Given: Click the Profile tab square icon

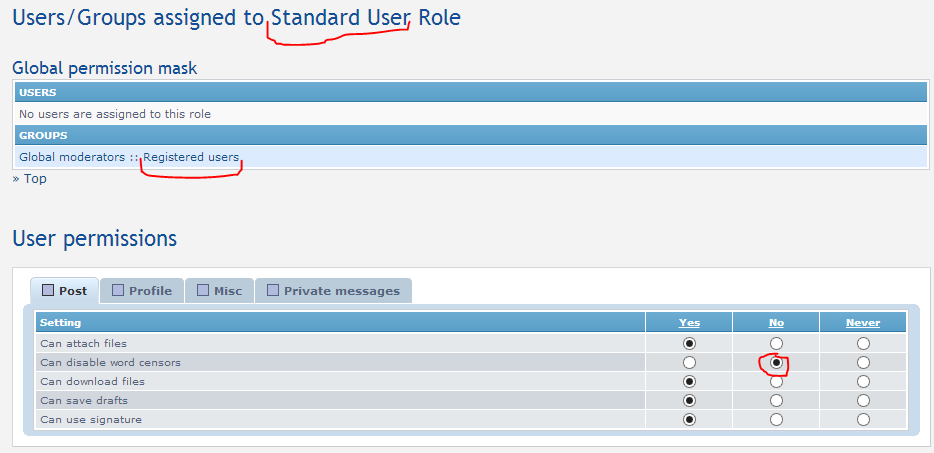Looking at the screenshot, I should 118,290.
